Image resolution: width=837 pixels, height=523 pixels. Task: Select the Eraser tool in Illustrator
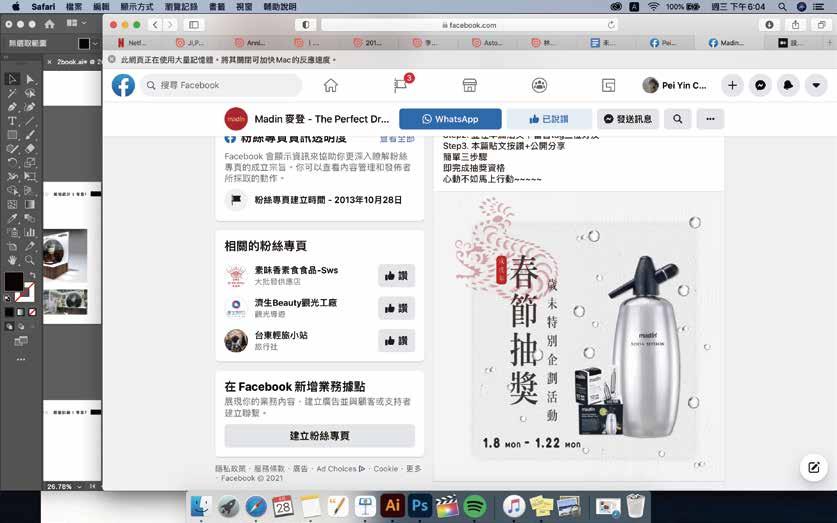click(30, 149)
